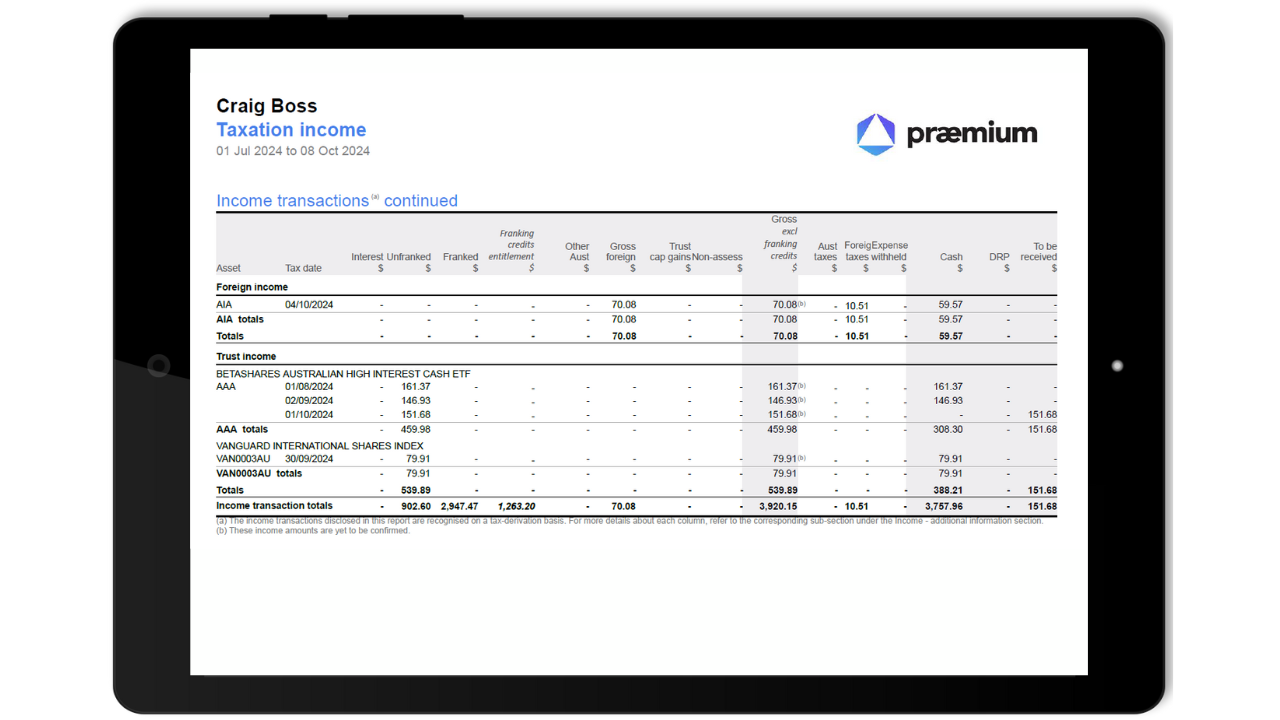
Task: Click the 2,947.47 franked grand total
Action: (x=459, y=507)
